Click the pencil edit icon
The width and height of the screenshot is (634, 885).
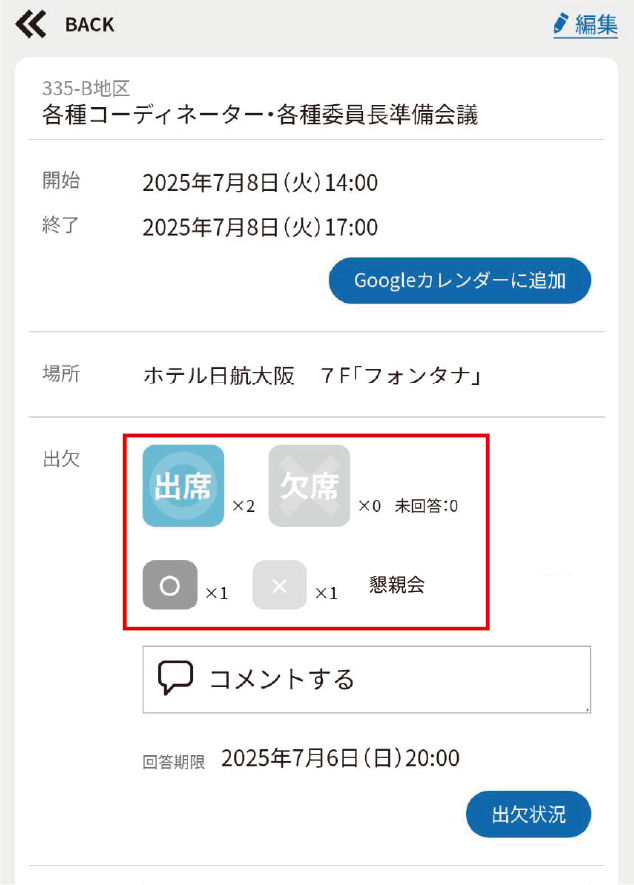(x=561, y=24)
